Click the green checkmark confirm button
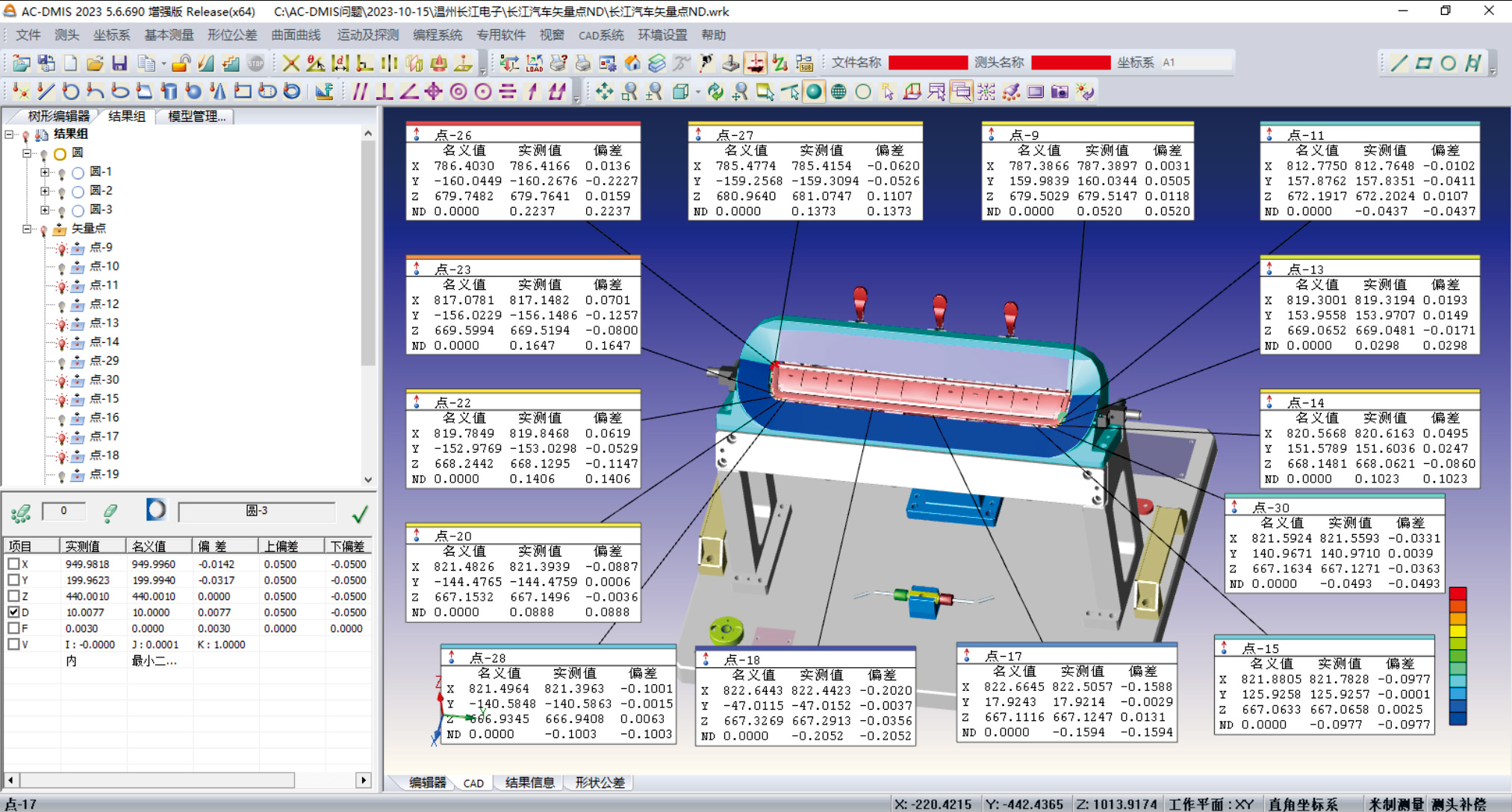Screen dimensions: 1512x812 click(360, 514)
